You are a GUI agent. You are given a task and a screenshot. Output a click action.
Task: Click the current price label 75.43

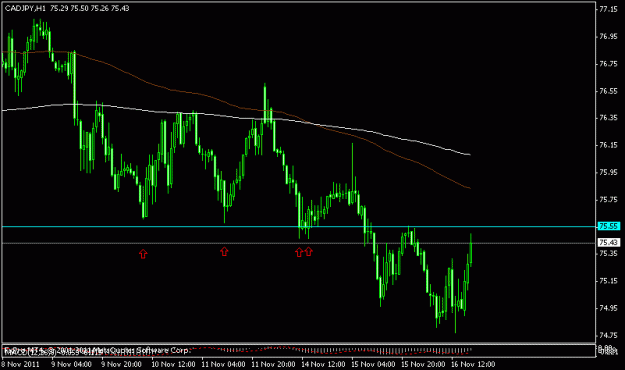pyautogui.click(x=609, y=242)
